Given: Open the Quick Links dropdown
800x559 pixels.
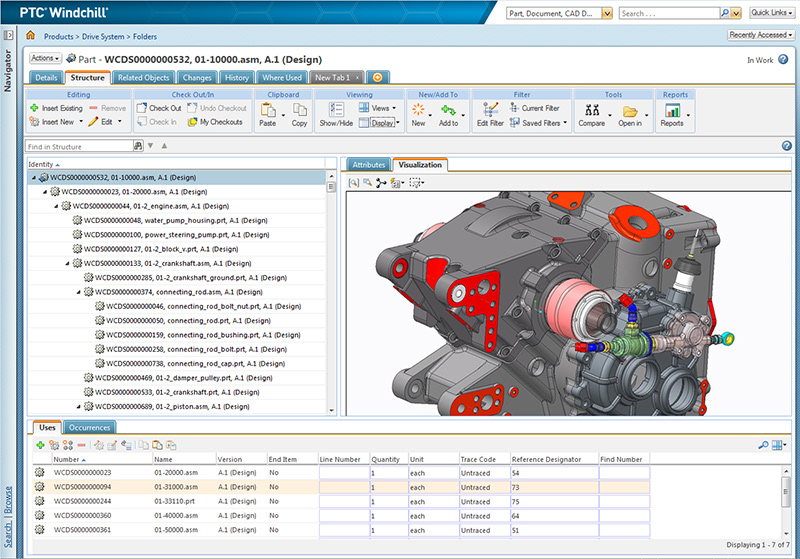Looking at the screenshot, I should (x=772, y=13).
